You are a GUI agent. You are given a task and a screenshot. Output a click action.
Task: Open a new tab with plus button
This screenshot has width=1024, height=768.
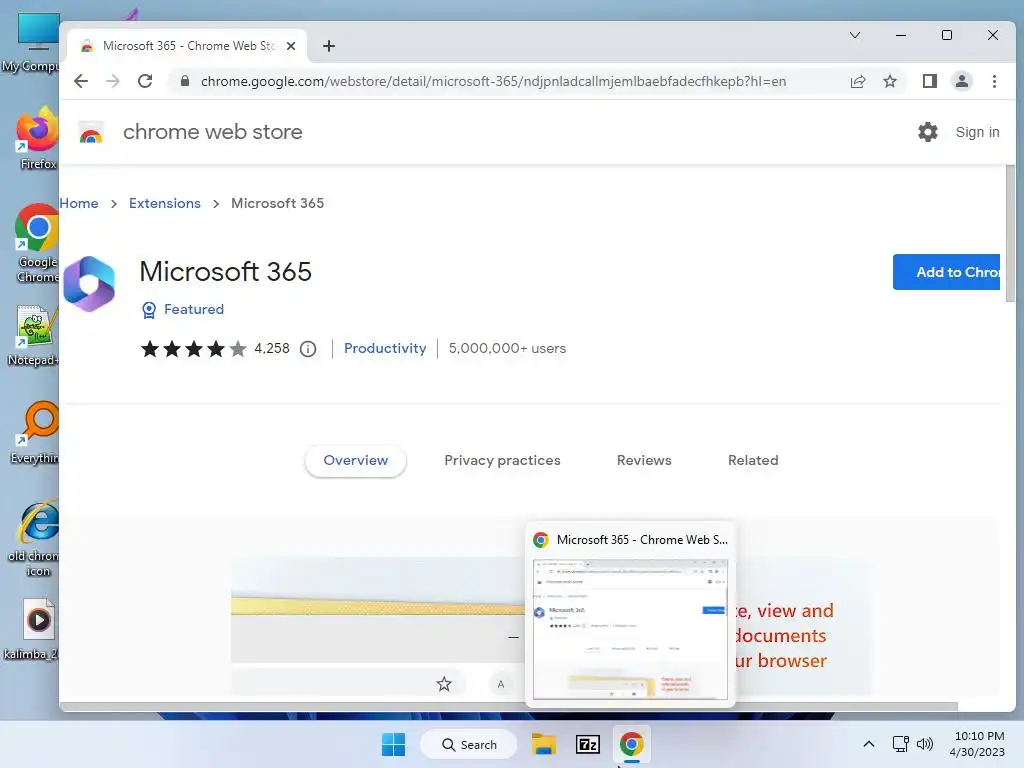[328, 46]
